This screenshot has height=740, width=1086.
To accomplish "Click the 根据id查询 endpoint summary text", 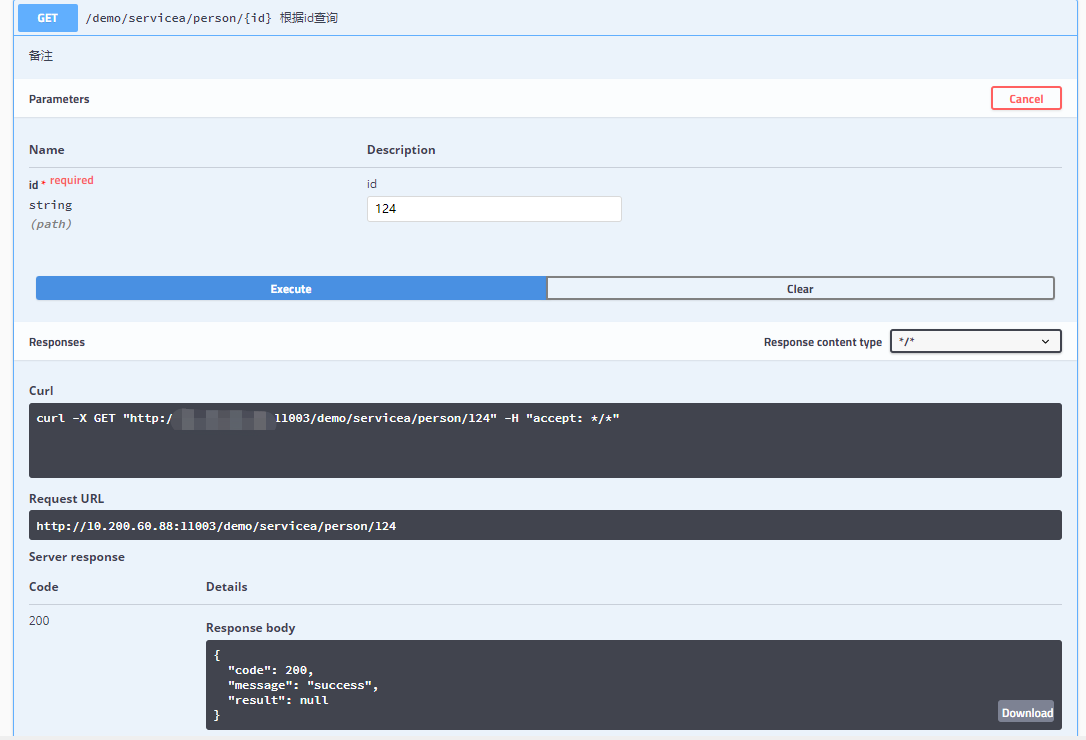I will pyautogui.click(x=309, y=18).
